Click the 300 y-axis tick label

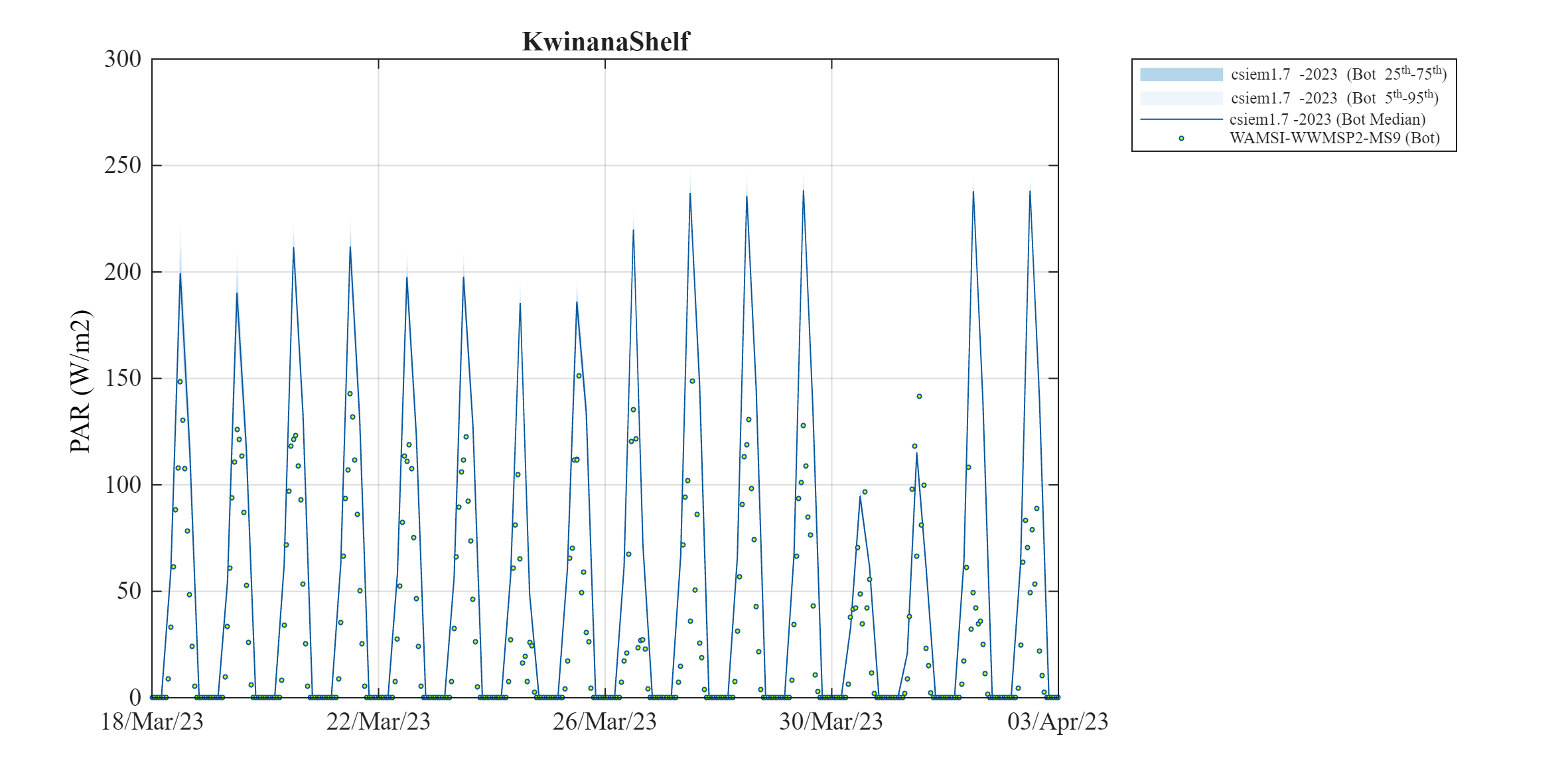[x=123, y=59]
